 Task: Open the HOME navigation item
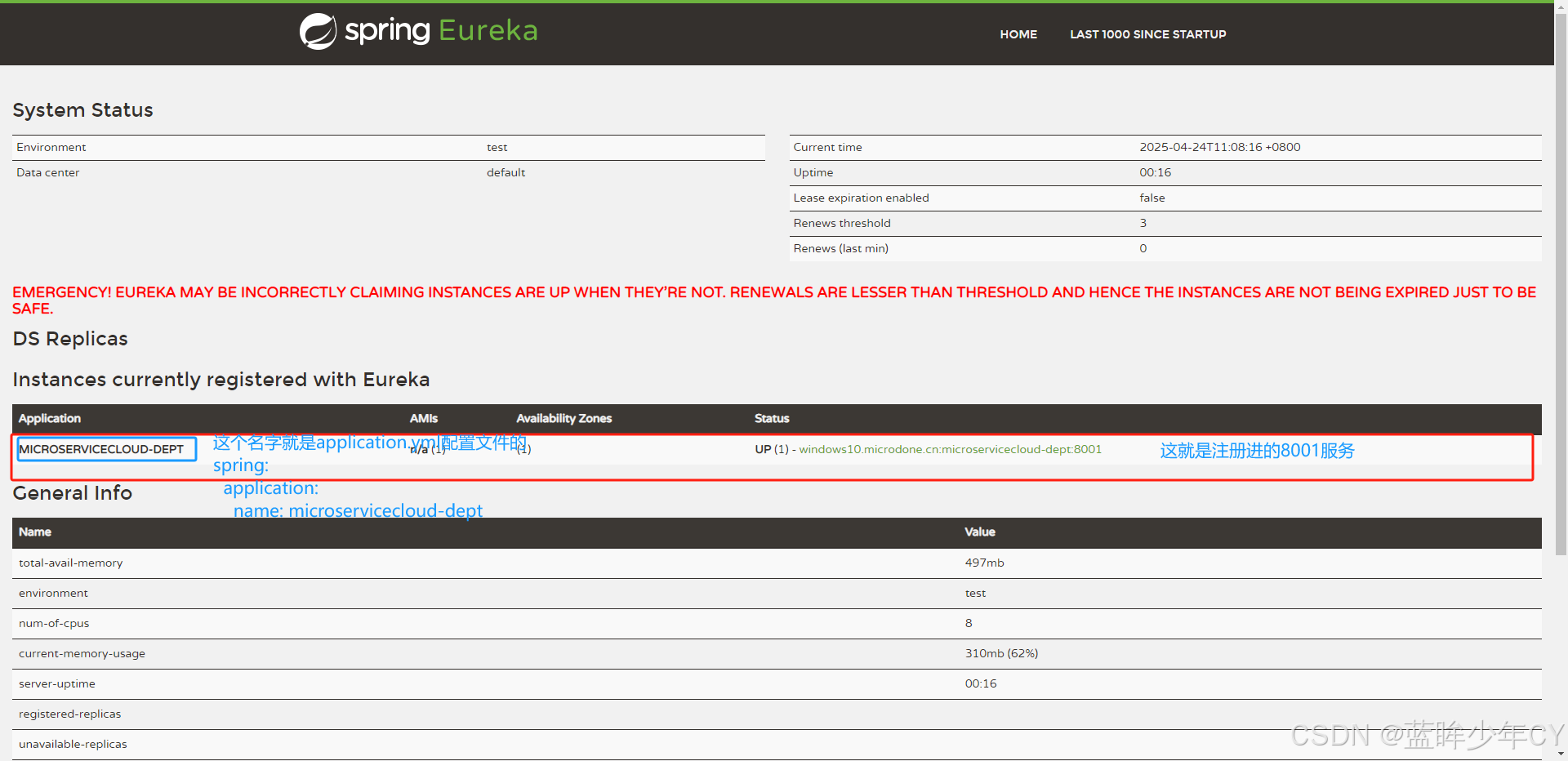click(1018, 34)
